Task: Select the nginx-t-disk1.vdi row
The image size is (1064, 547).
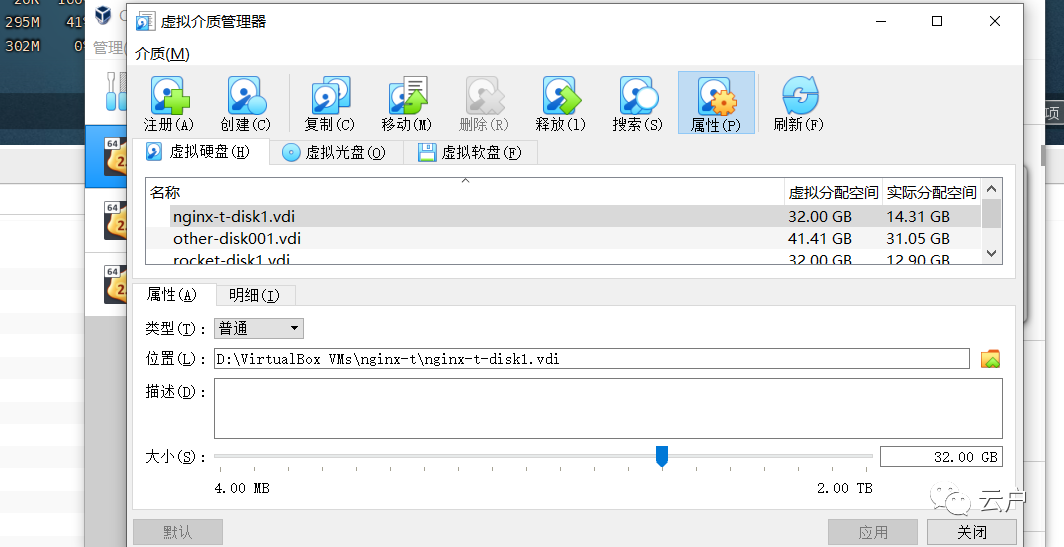Action: [x=563, y=216]
